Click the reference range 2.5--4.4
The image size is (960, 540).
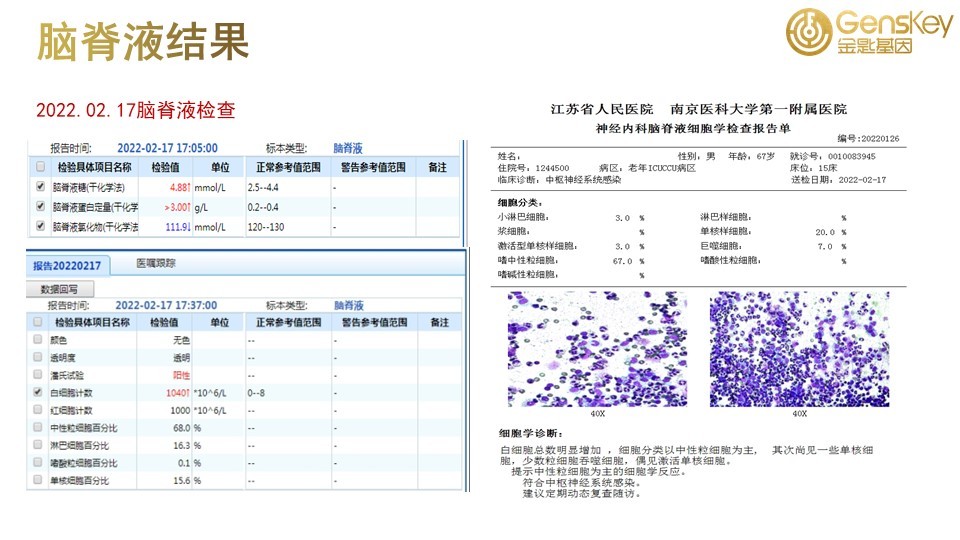(263, 187)
